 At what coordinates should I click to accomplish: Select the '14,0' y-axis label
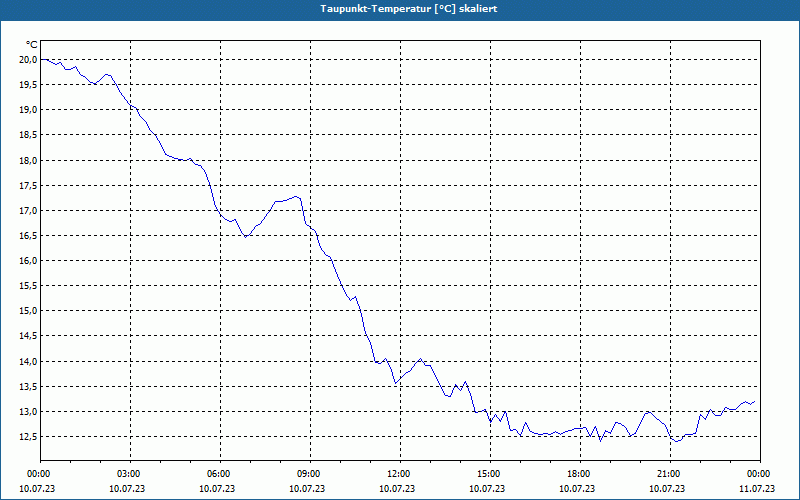click(x=29, y=361)
